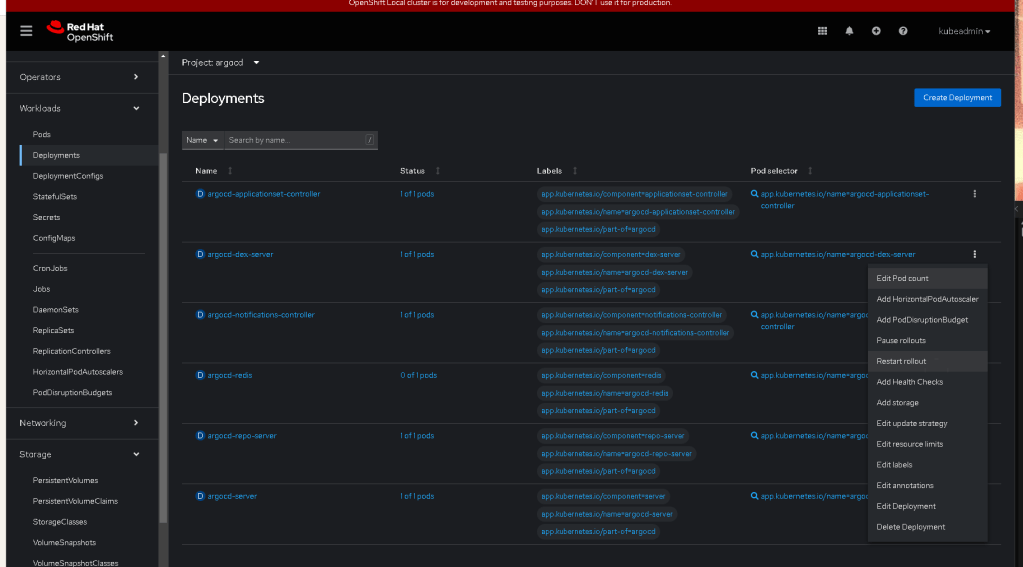Image resolution: width=1023 pixels, height=567 pixels.
Task: Click label app.kubernetes.io/name=argocd-redis
Action: point(605,393)
